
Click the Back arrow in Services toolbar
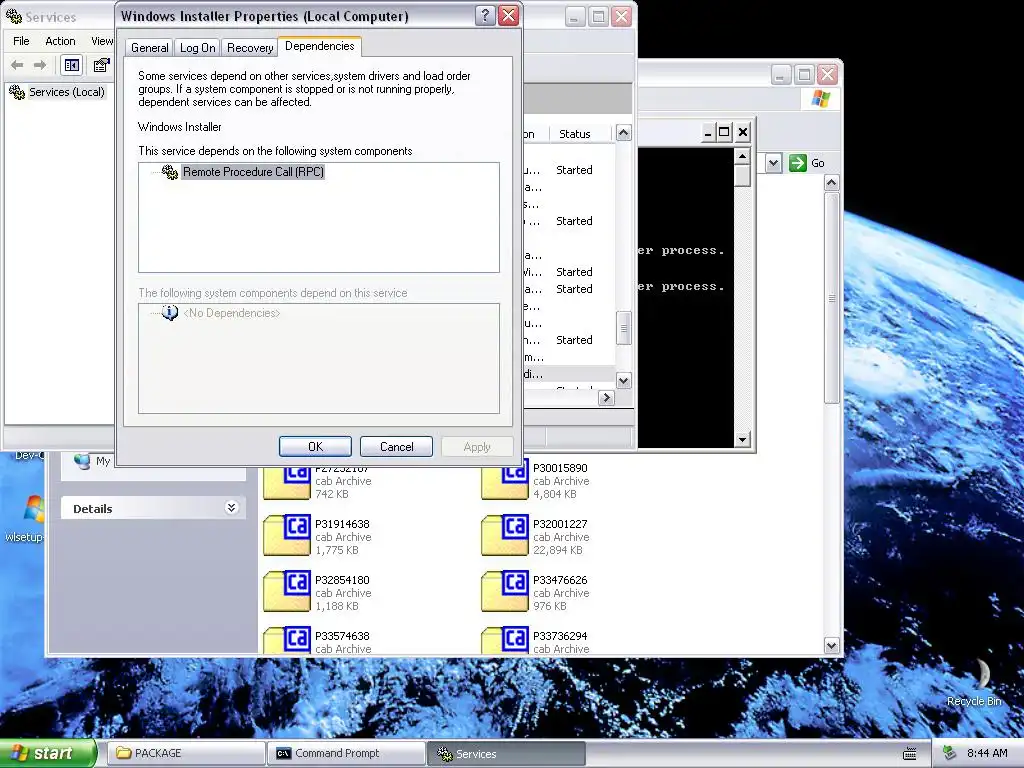(18, 65)
